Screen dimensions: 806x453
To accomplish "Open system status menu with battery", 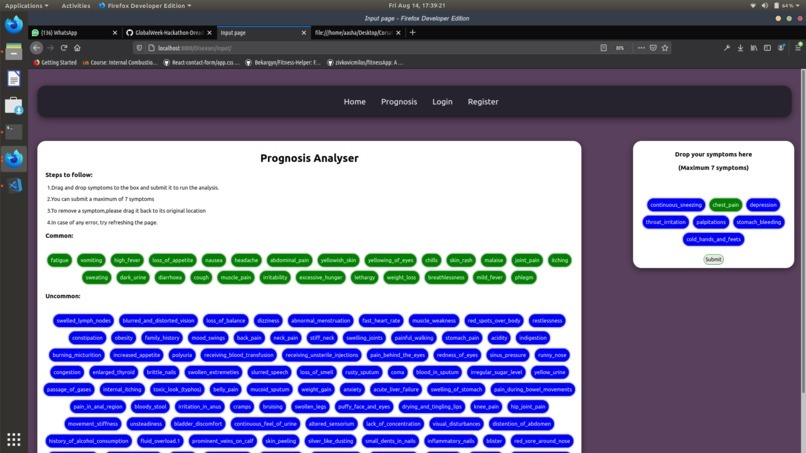I will 776,6.
